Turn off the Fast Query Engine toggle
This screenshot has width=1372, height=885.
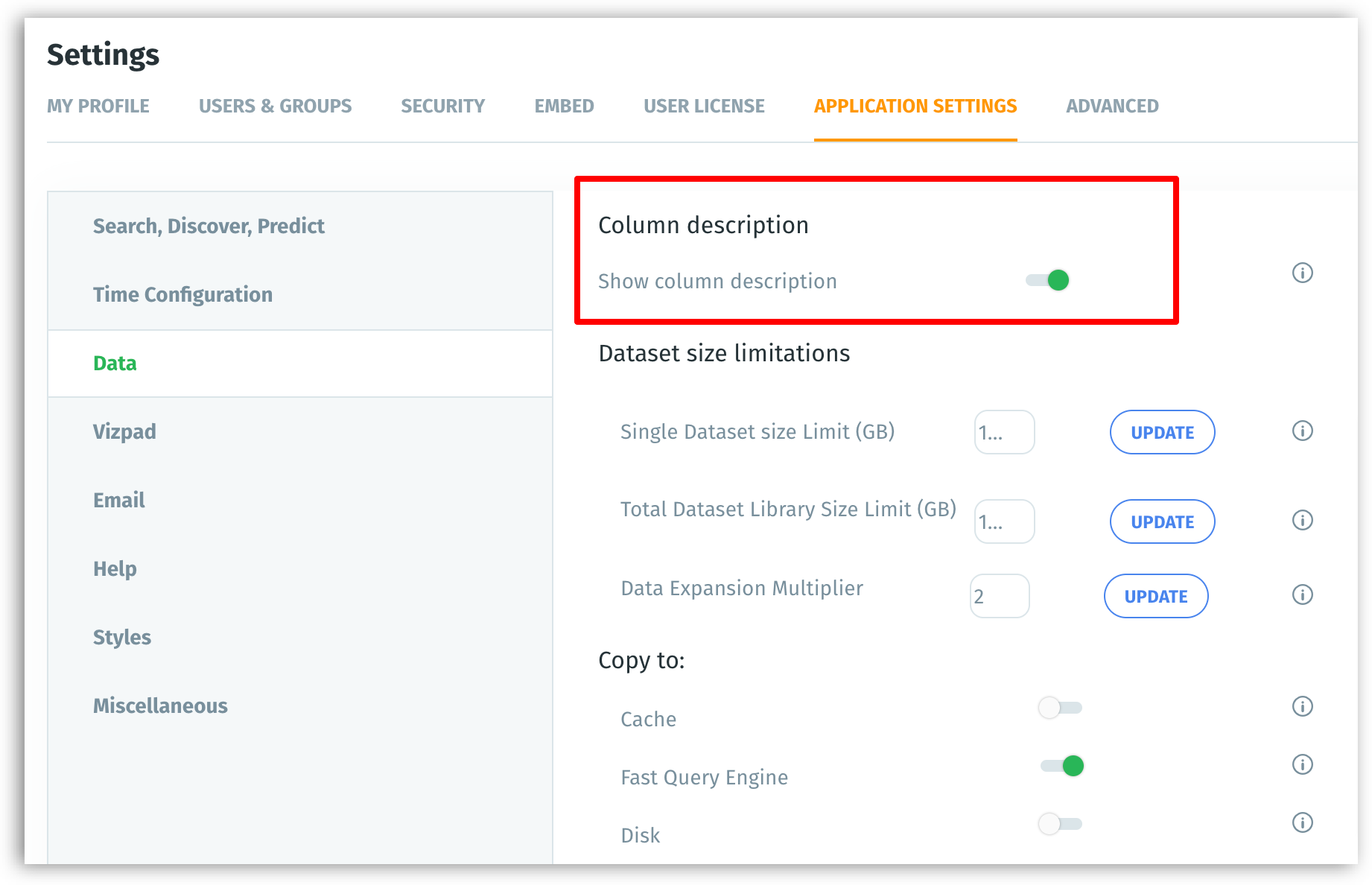(x=1062, y=765)
